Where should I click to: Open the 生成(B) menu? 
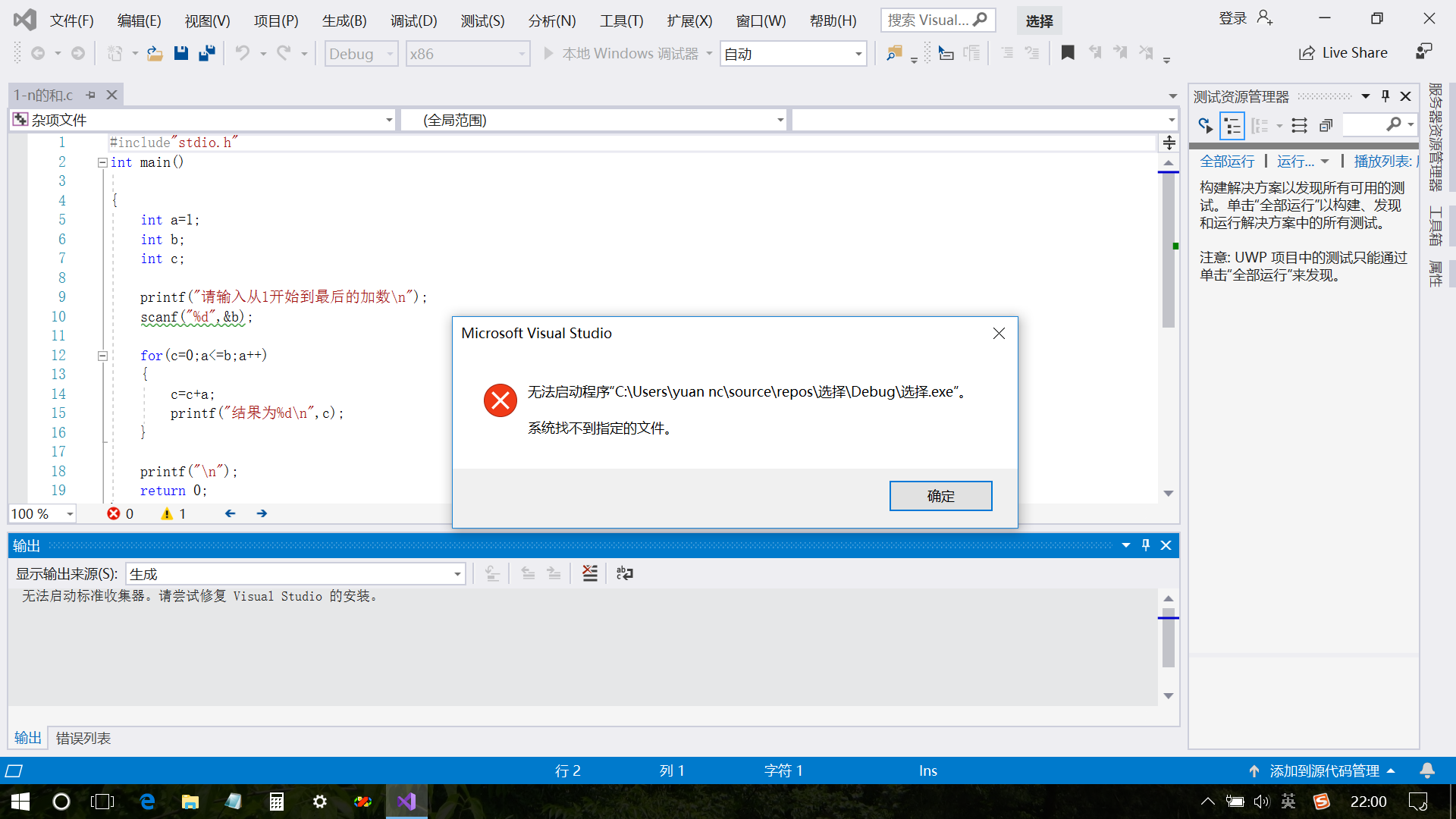pos(344,20)
